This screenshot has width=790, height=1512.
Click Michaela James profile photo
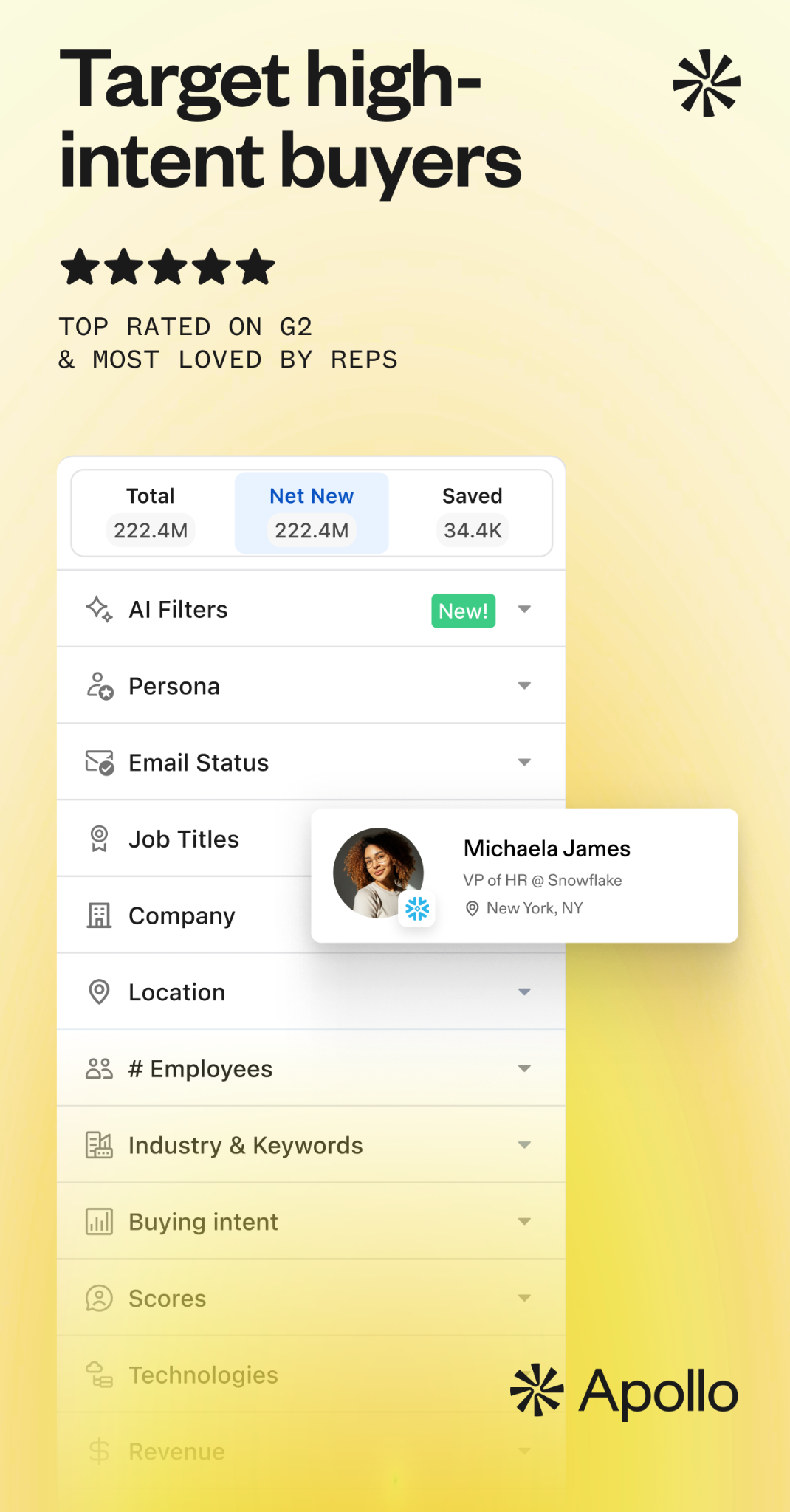(x=378, y=873)
